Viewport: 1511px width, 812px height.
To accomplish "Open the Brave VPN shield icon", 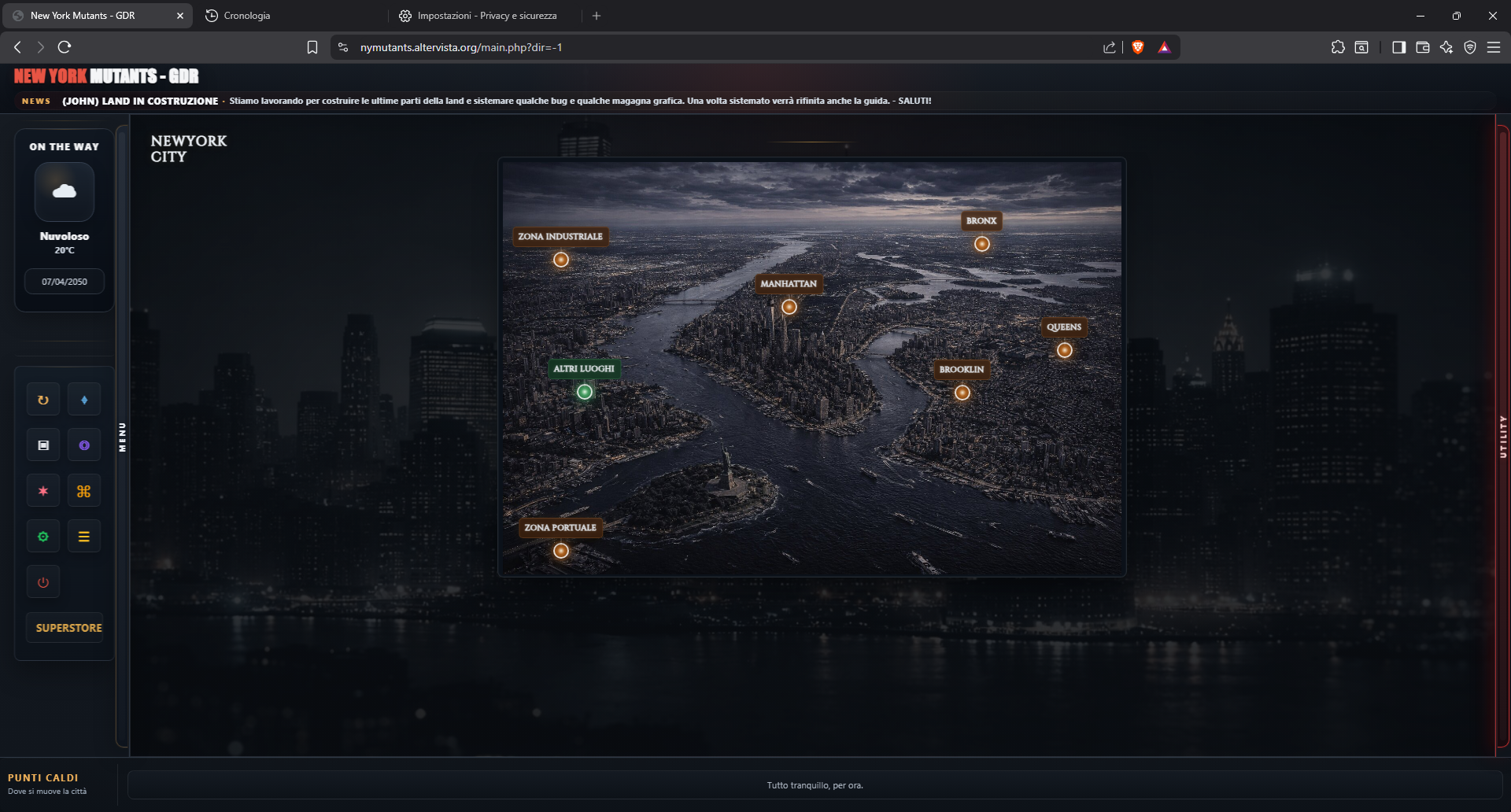I will (x=1470, y=47).
